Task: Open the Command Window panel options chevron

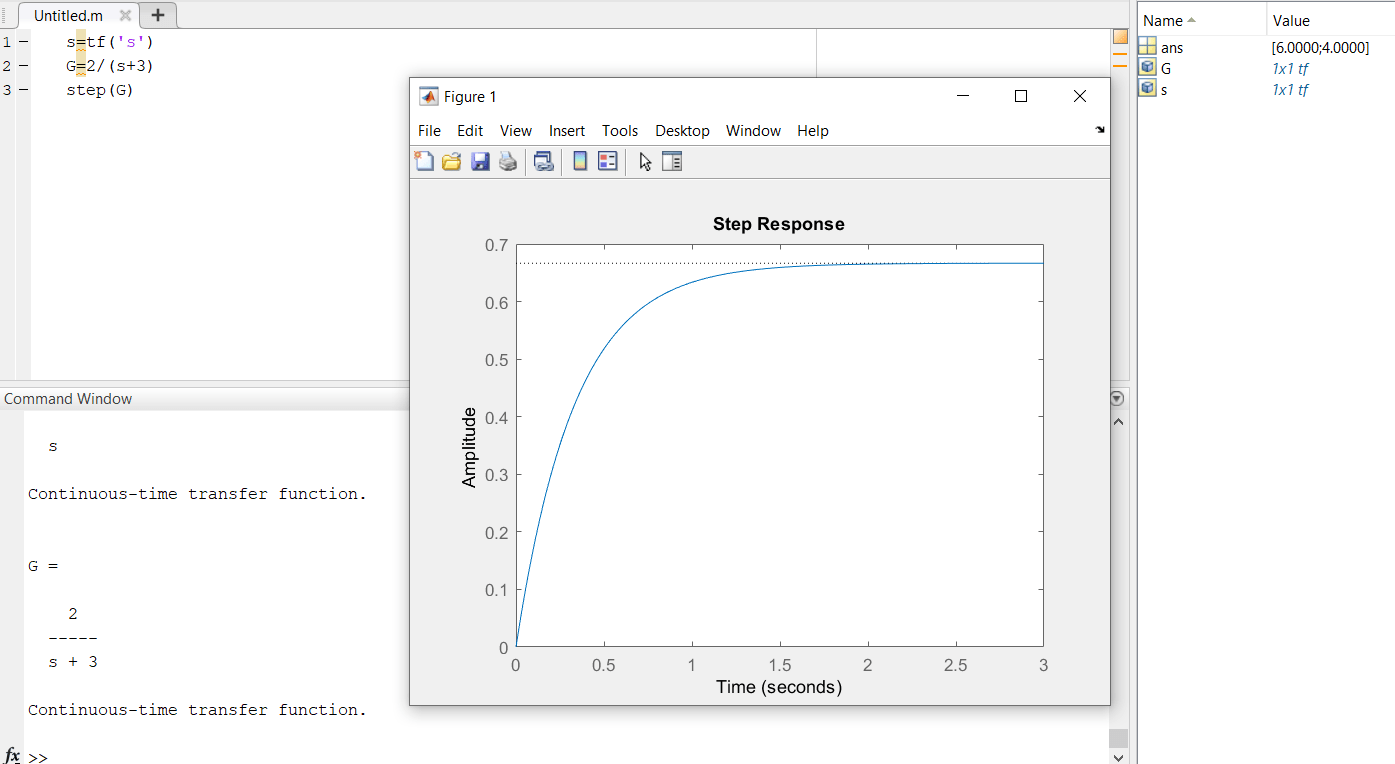Action: [1117, 398]
